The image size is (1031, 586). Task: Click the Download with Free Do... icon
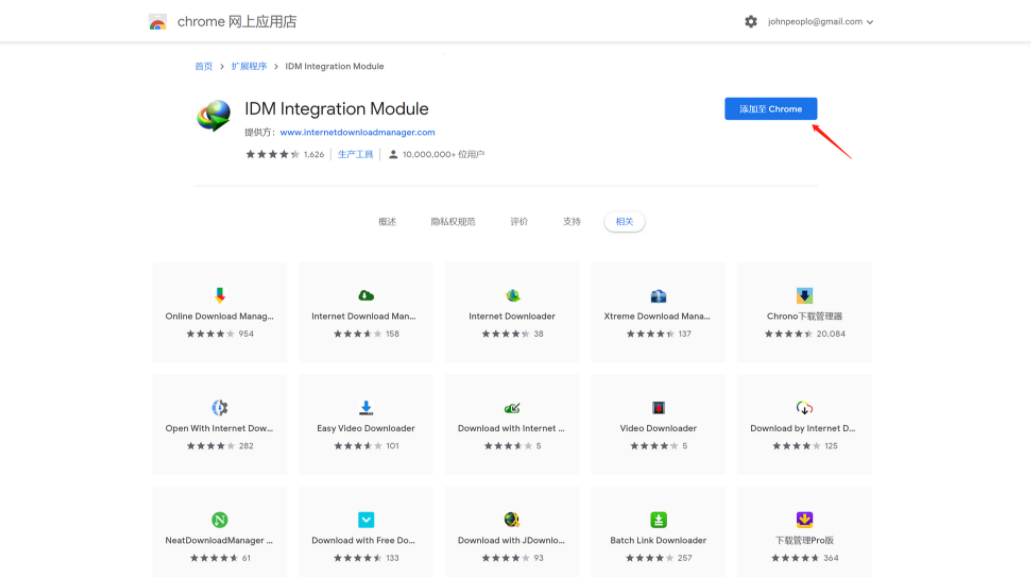tap(366, 520)
